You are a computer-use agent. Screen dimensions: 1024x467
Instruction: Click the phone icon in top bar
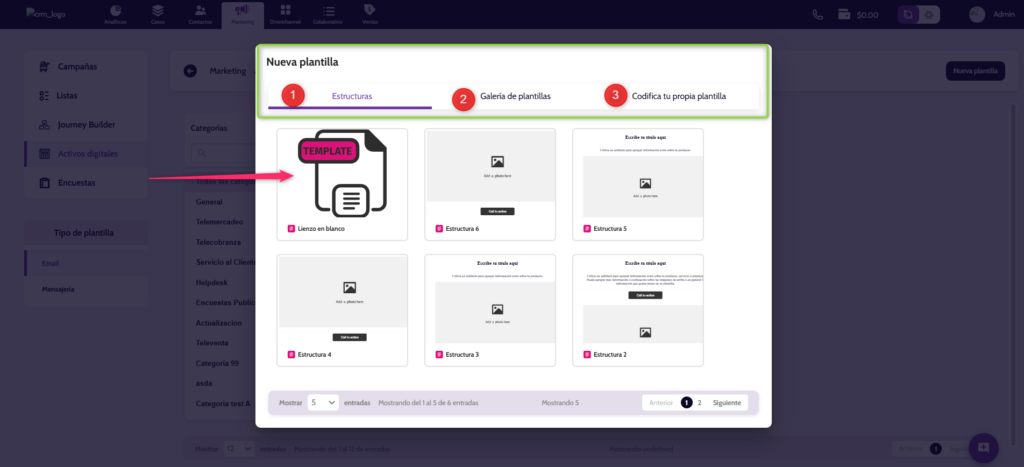click(x=818, y=15)
